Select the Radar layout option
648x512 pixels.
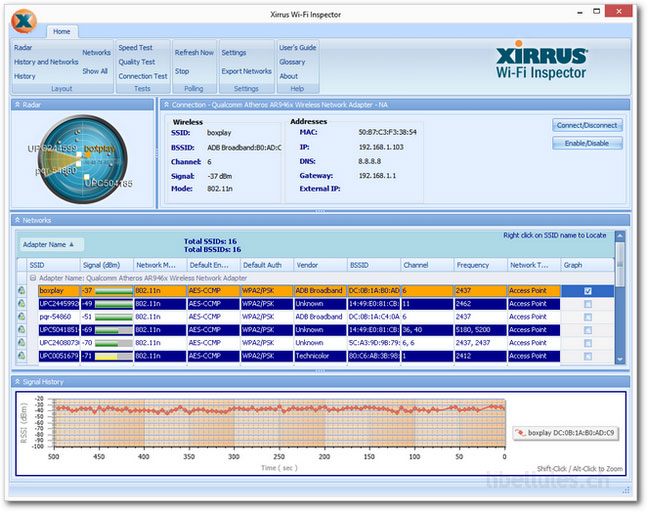pos(23,48)
